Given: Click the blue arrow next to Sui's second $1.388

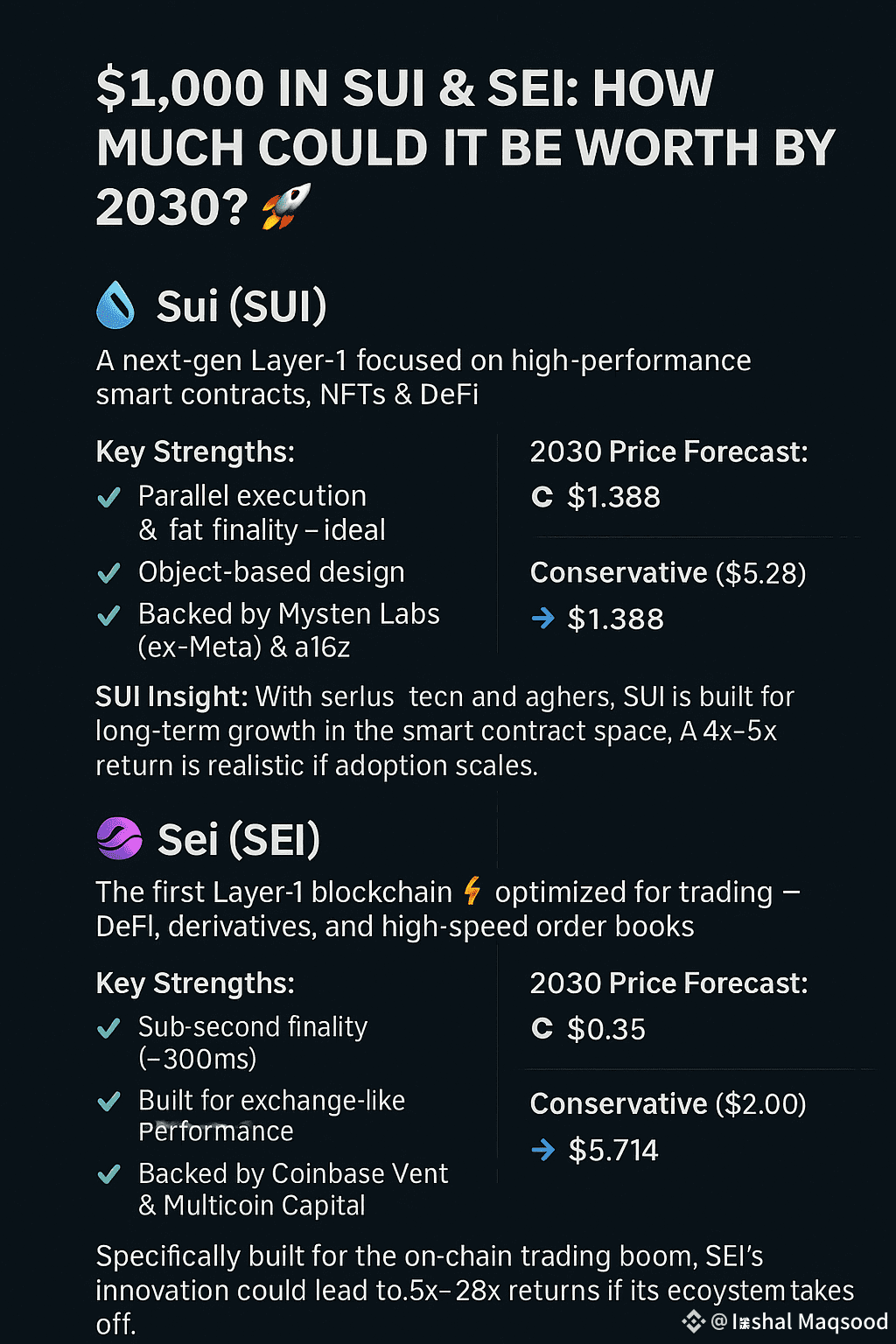Looking at the screenshot, I should (543, 618).
